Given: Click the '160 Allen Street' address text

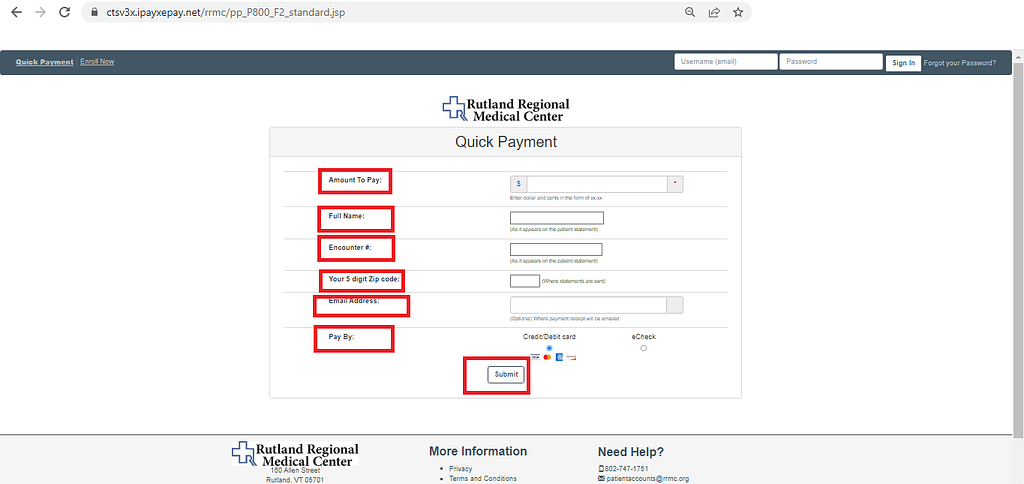Looking at the screenshot, I should [293, 470].
